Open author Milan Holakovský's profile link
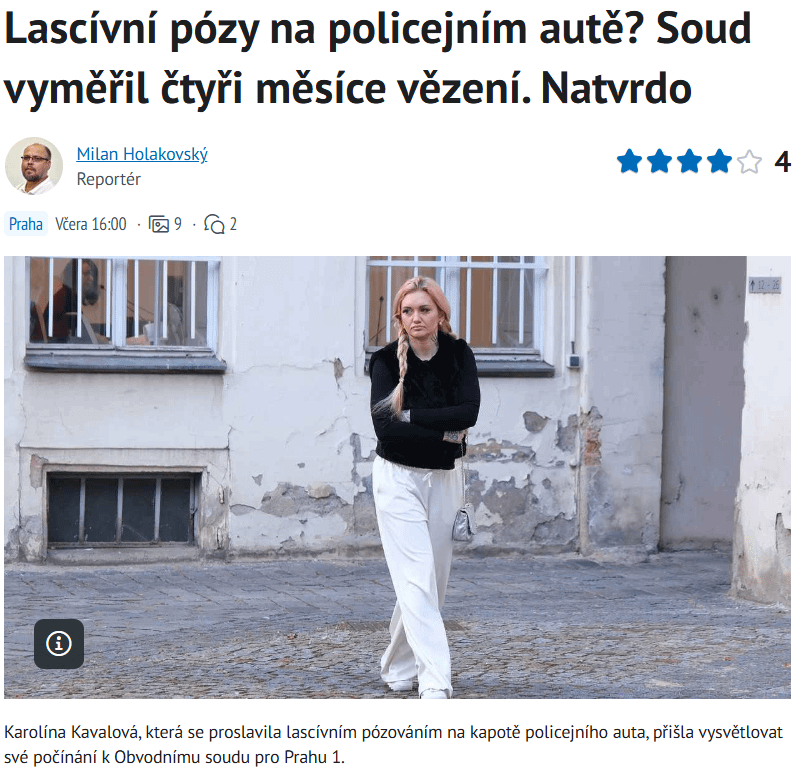The width and height of the screenshot is (798, 773). [x=142, y=154]
